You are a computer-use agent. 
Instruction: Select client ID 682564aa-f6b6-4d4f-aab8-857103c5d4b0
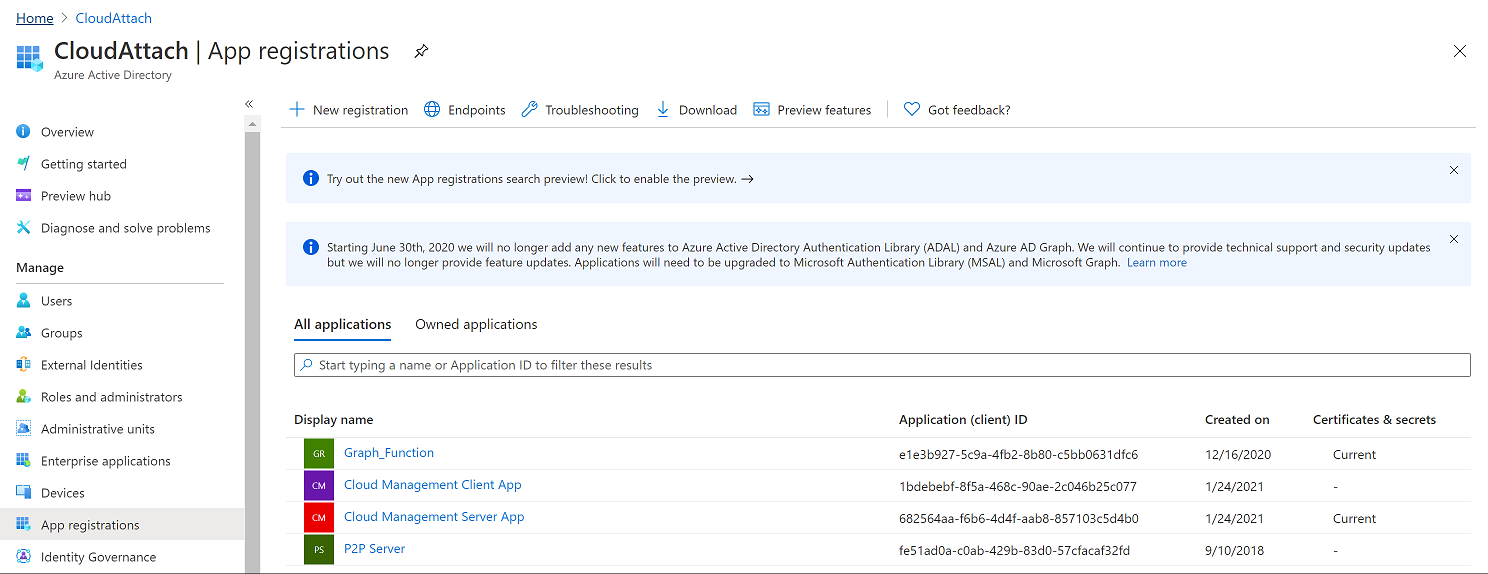tap(1019, 519)
